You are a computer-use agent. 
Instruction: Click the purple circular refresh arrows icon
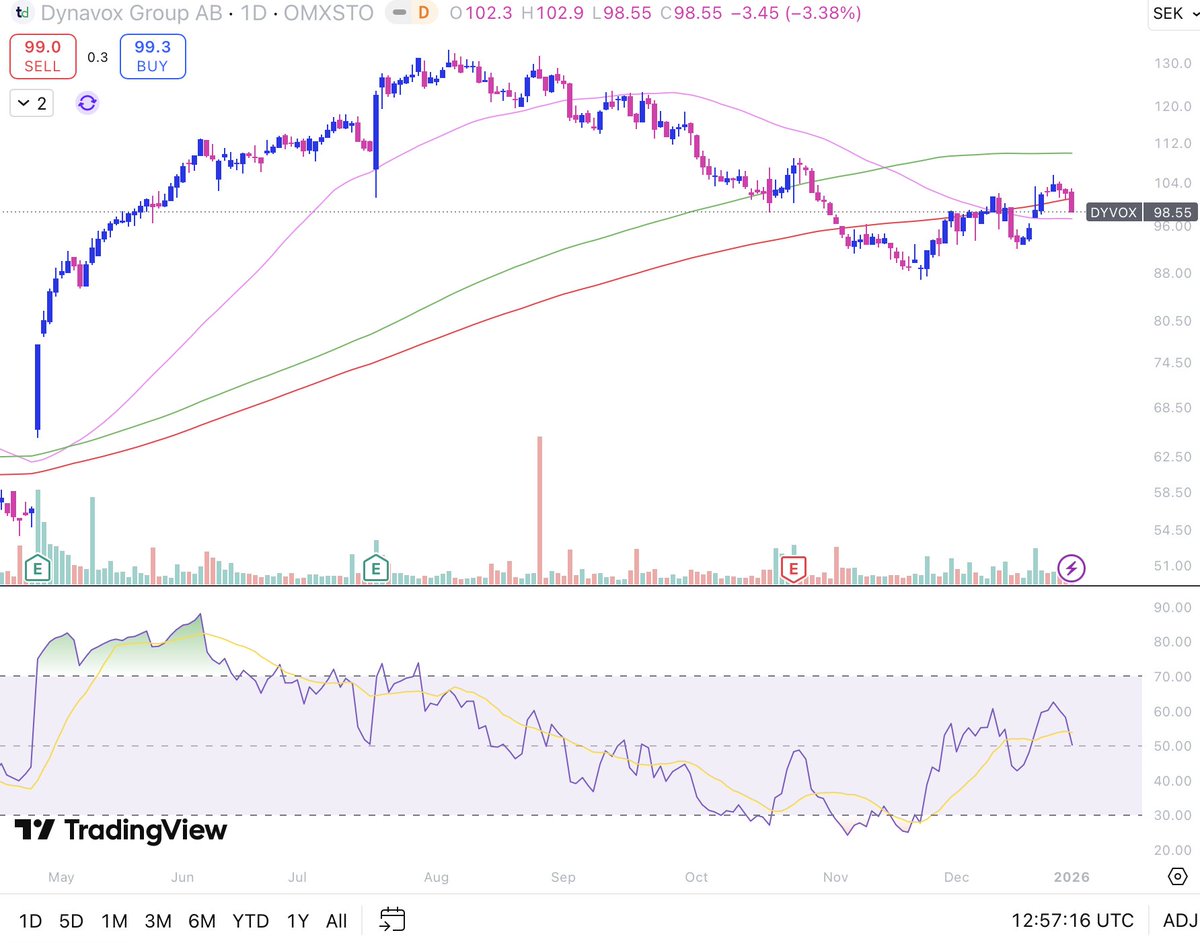[x=87, y=103]
